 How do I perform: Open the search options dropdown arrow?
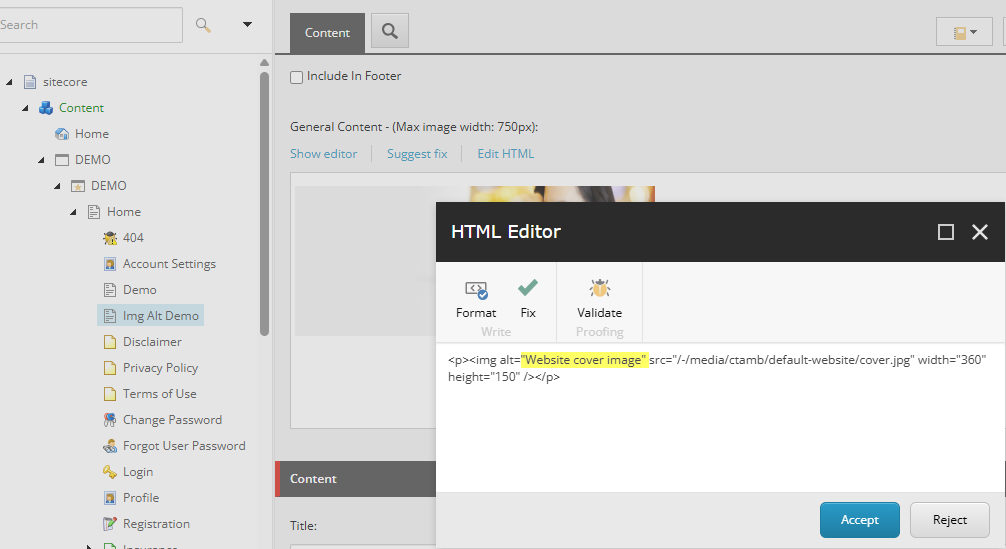(x=247, y=25)
